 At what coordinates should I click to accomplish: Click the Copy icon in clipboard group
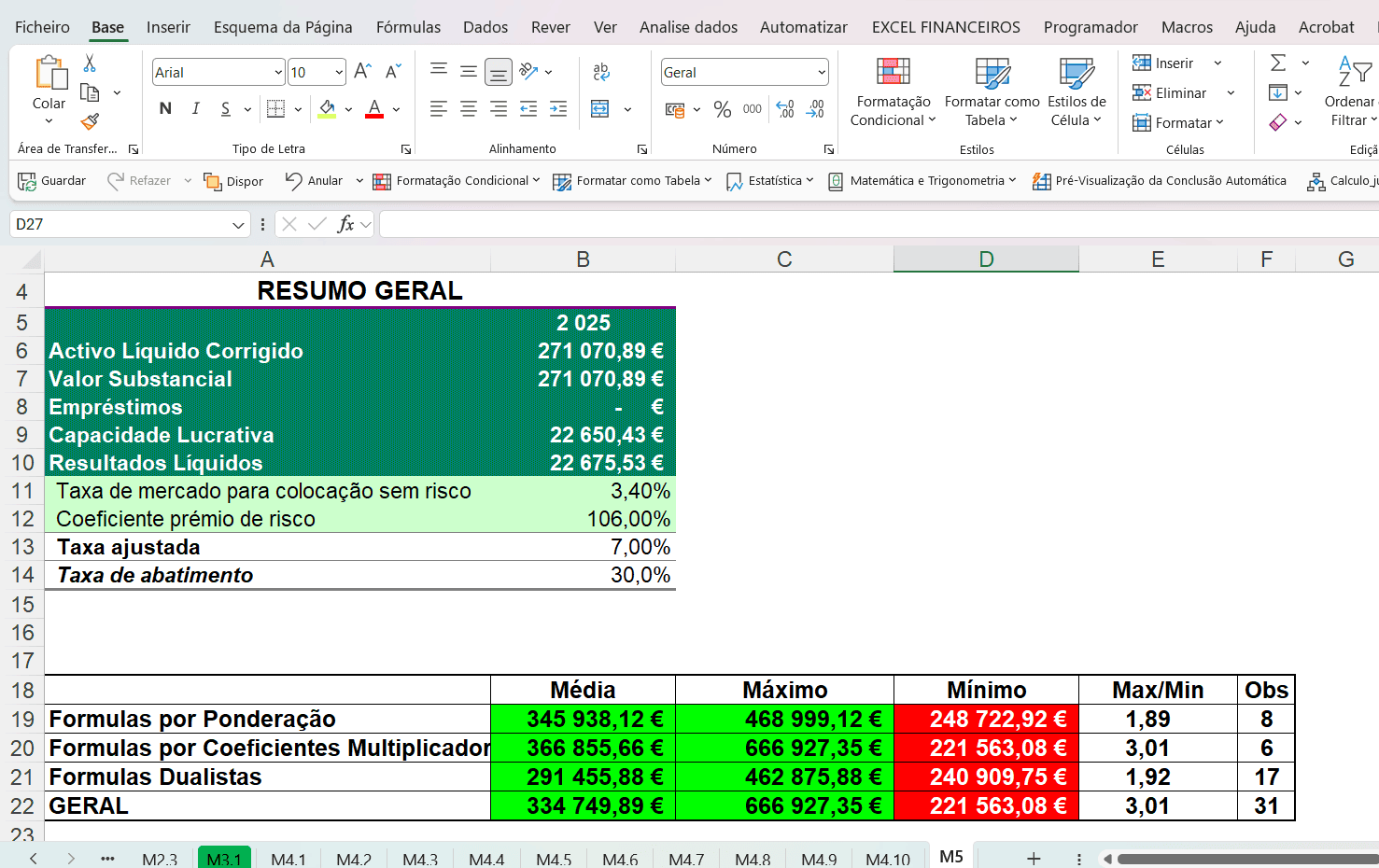[90, 92]
